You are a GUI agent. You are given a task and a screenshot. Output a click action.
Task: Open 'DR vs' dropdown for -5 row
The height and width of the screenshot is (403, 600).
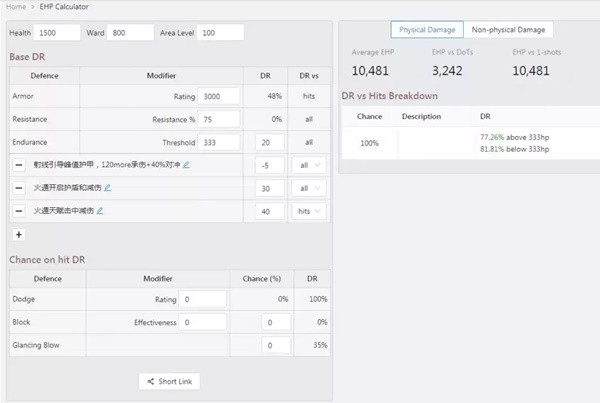click(310, 165)
